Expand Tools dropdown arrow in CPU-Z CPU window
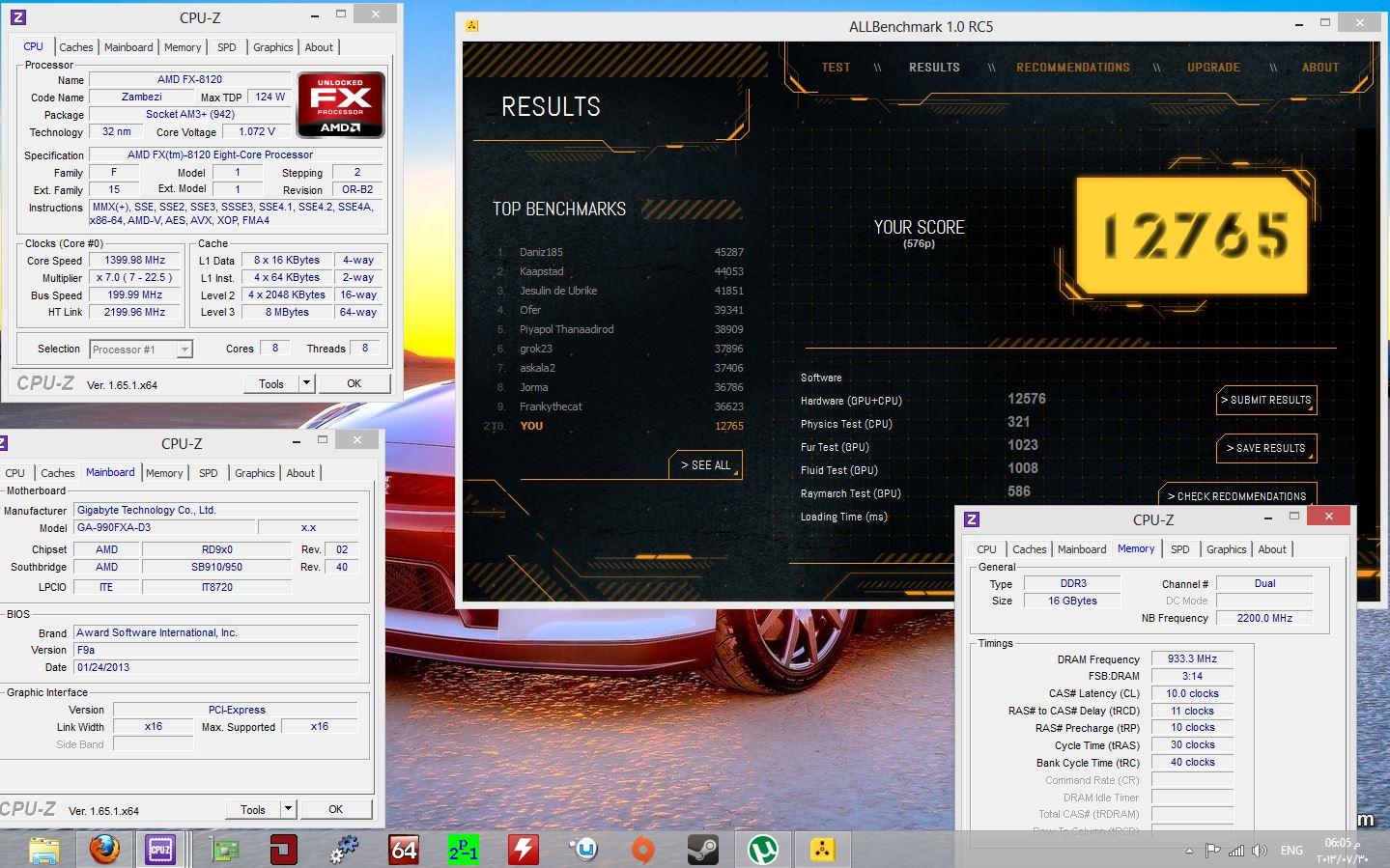 307,383
